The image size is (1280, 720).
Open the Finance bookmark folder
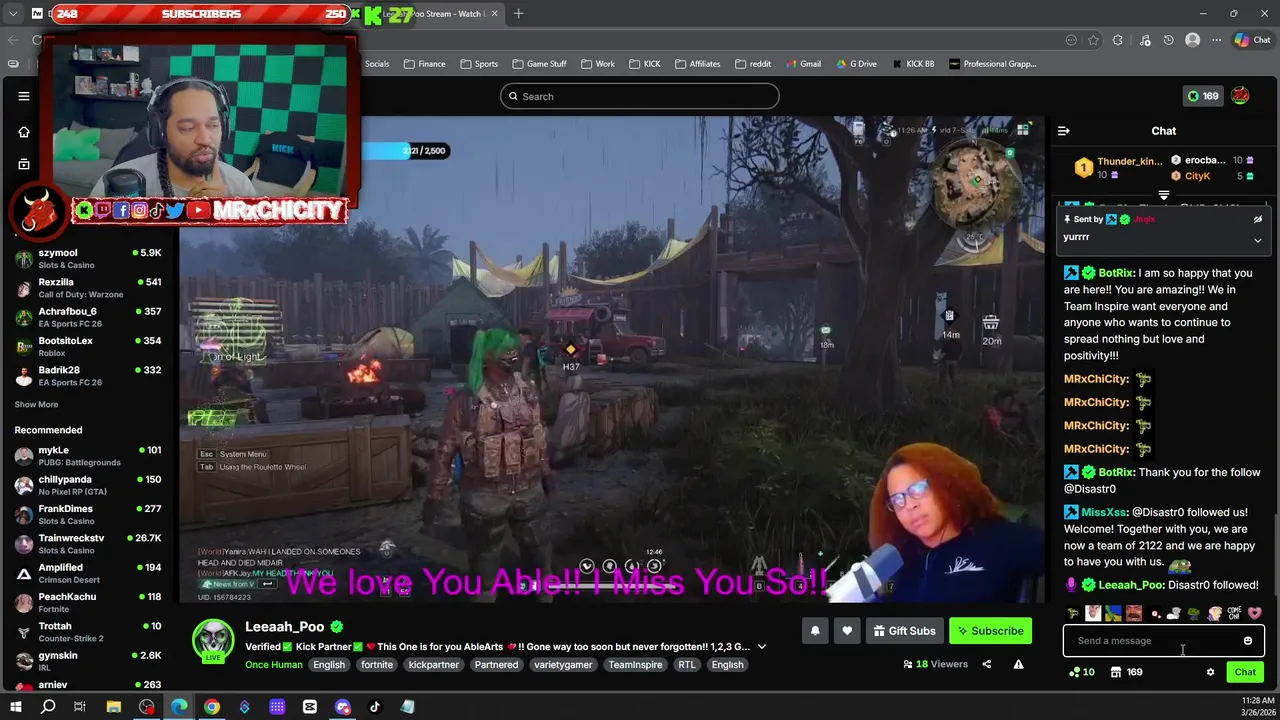(425, 64)
